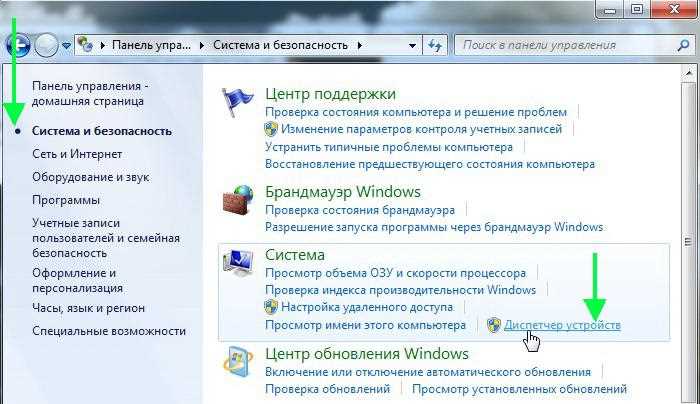Select Оборудование и звук in sidebar
The image size is (700, 404).
click(x=90, y=177)
